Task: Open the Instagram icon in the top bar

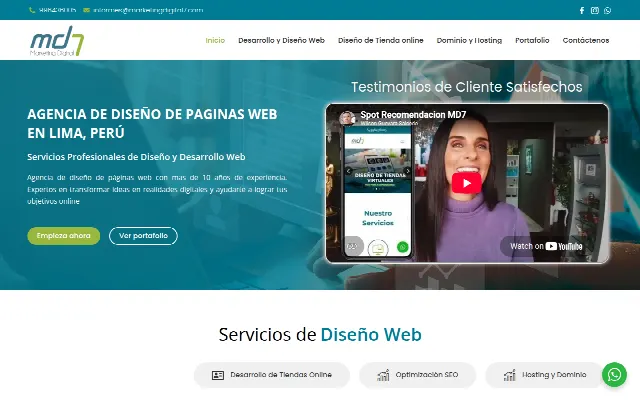Action: click(x=595, y=11)
